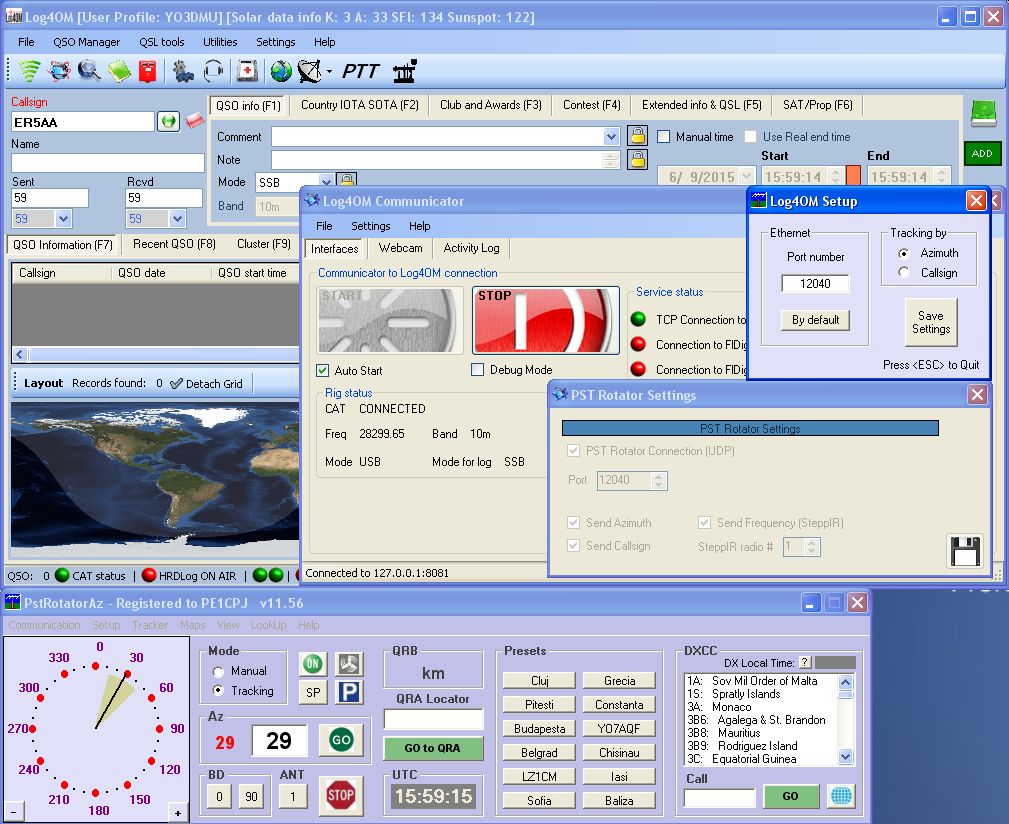Toggle Use Real end time checkbox

click(750, 136)
